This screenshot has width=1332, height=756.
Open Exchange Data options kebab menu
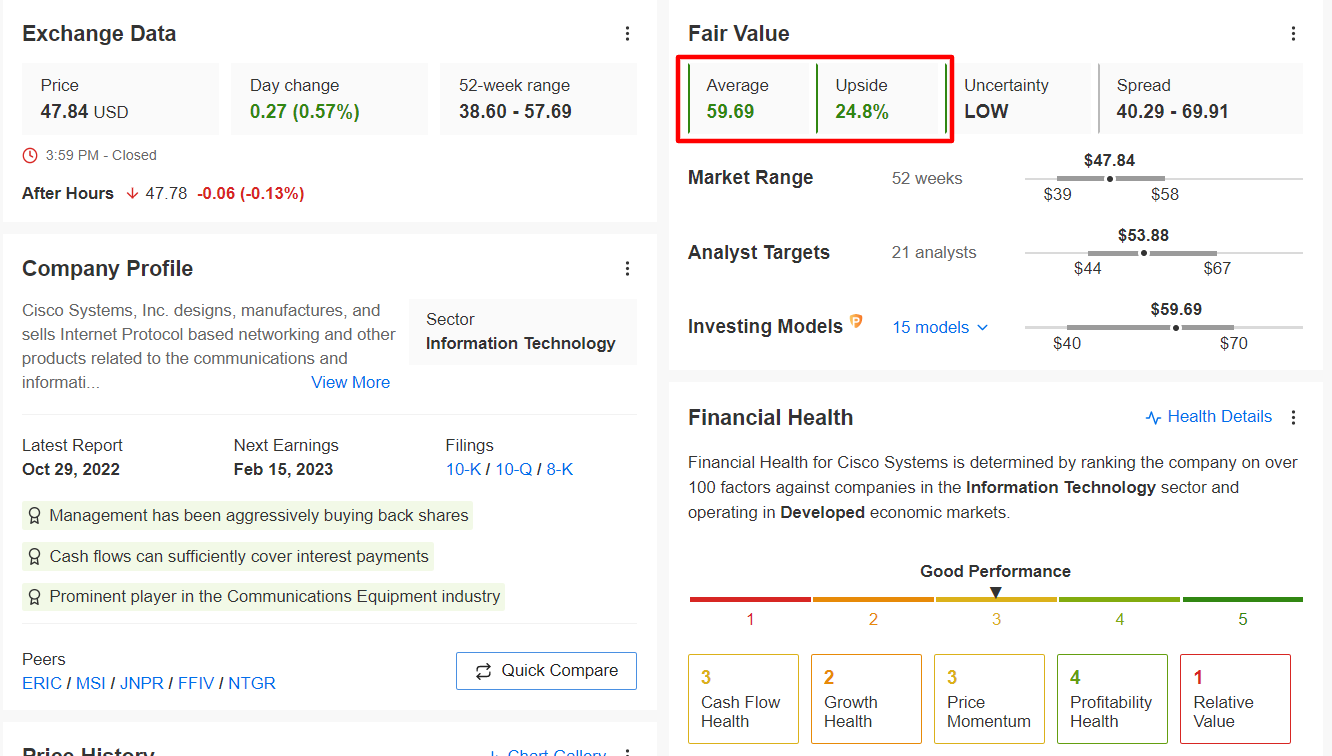click(628, 34)
